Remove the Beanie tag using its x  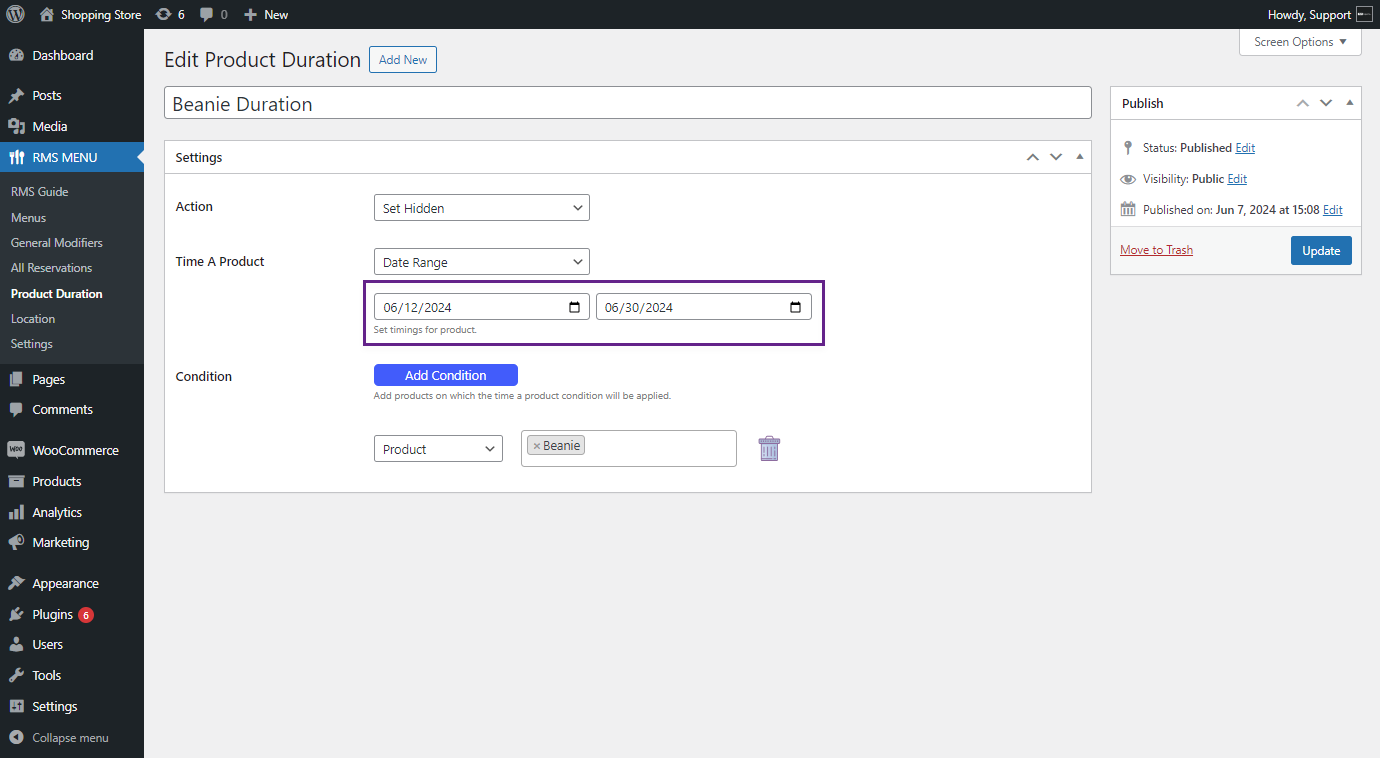tap(536, 446)
